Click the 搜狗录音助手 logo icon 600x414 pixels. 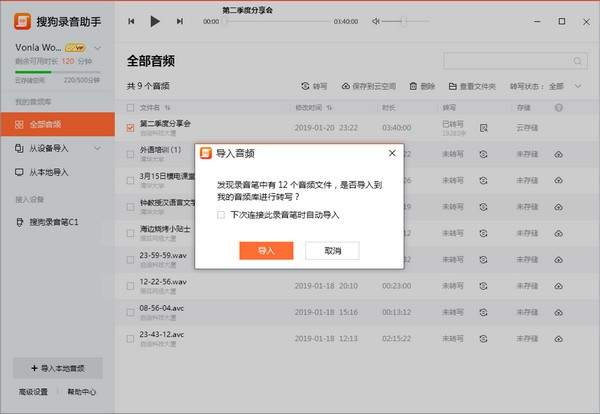(22, 21)
